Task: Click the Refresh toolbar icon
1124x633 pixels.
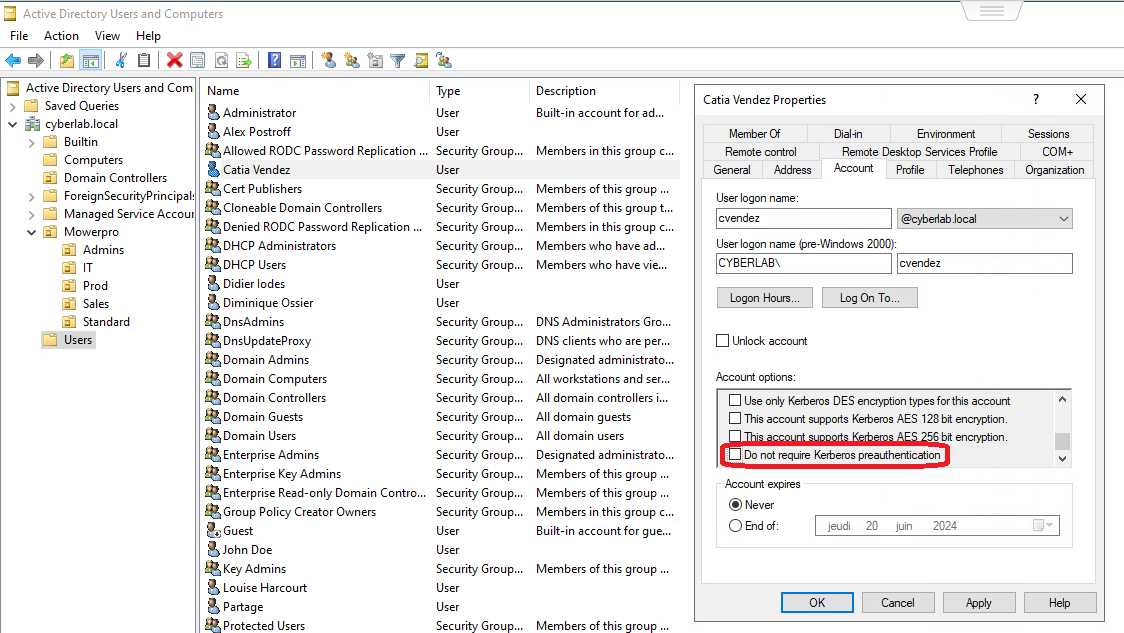Action: tap(221, 61)
